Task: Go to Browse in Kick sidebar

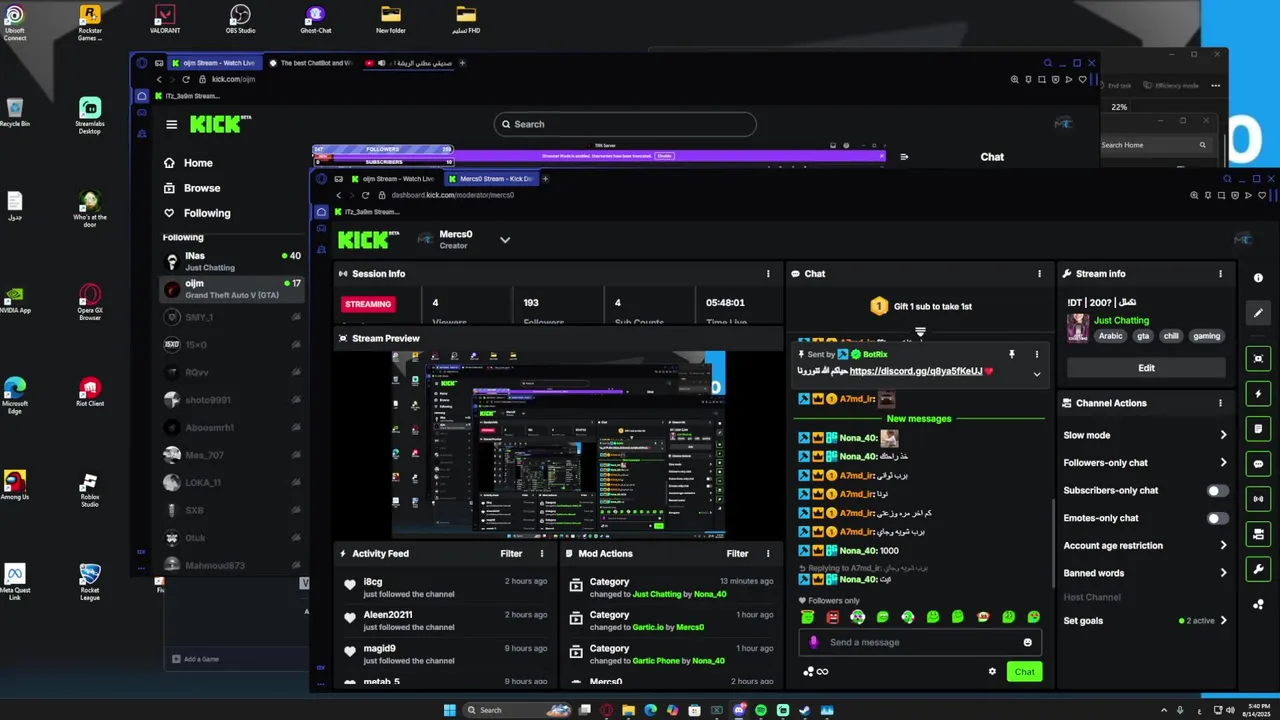Action: [201, 188]
